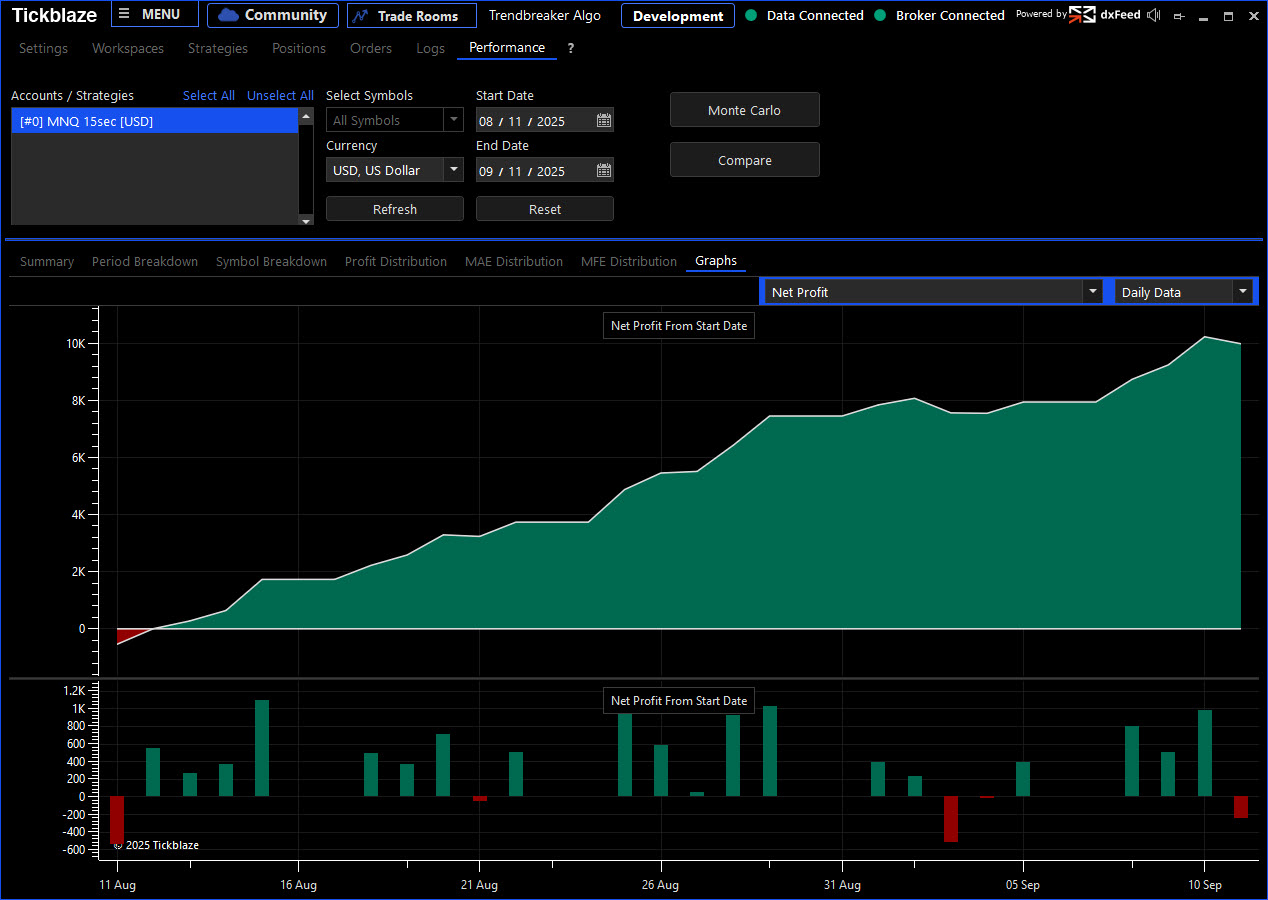Click the question mark help icon
This screenshot has width=1268, height=900.
571,48
